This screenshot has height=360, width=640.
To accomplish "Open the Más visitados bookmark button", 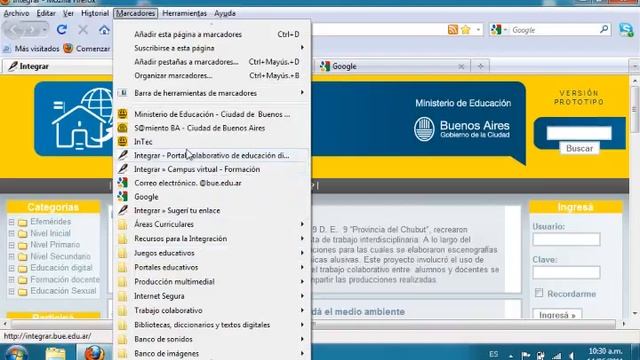I will coord(31,49).
